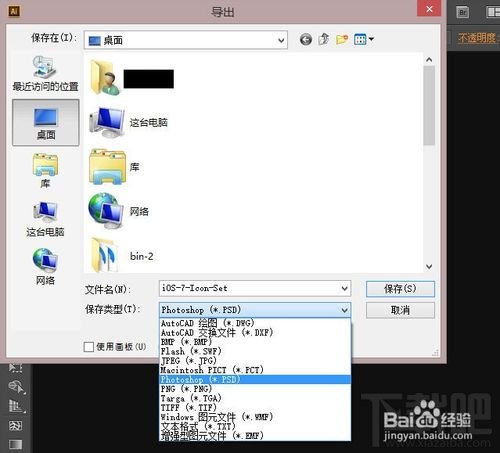Select the mesh tool in Illustrator toolbar
Image resolution: width=500 pixels, height=453 pixels.
point(16,425)
